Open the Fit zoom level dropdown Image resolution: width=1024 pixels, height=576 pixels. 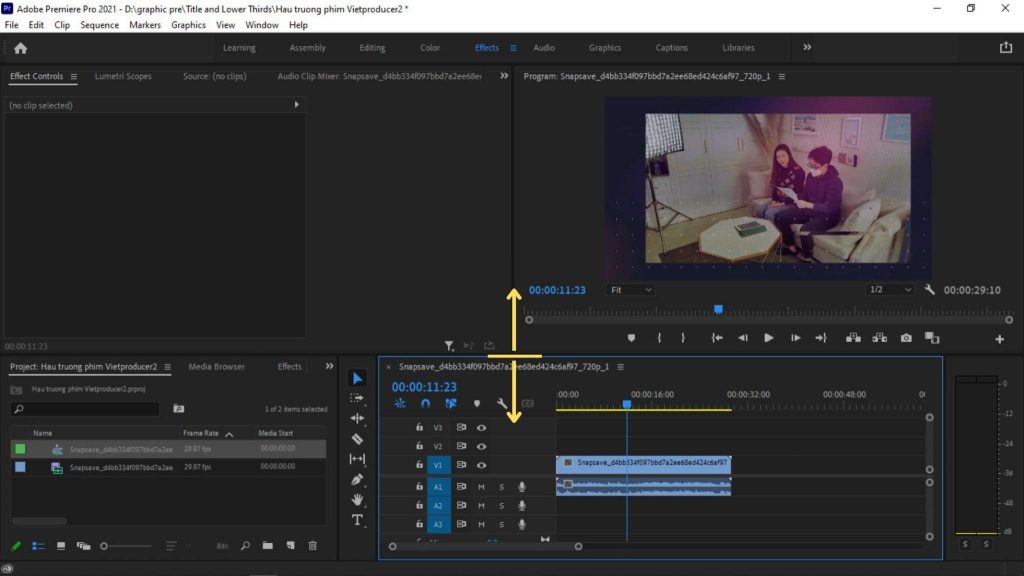(x=631, y=290)
